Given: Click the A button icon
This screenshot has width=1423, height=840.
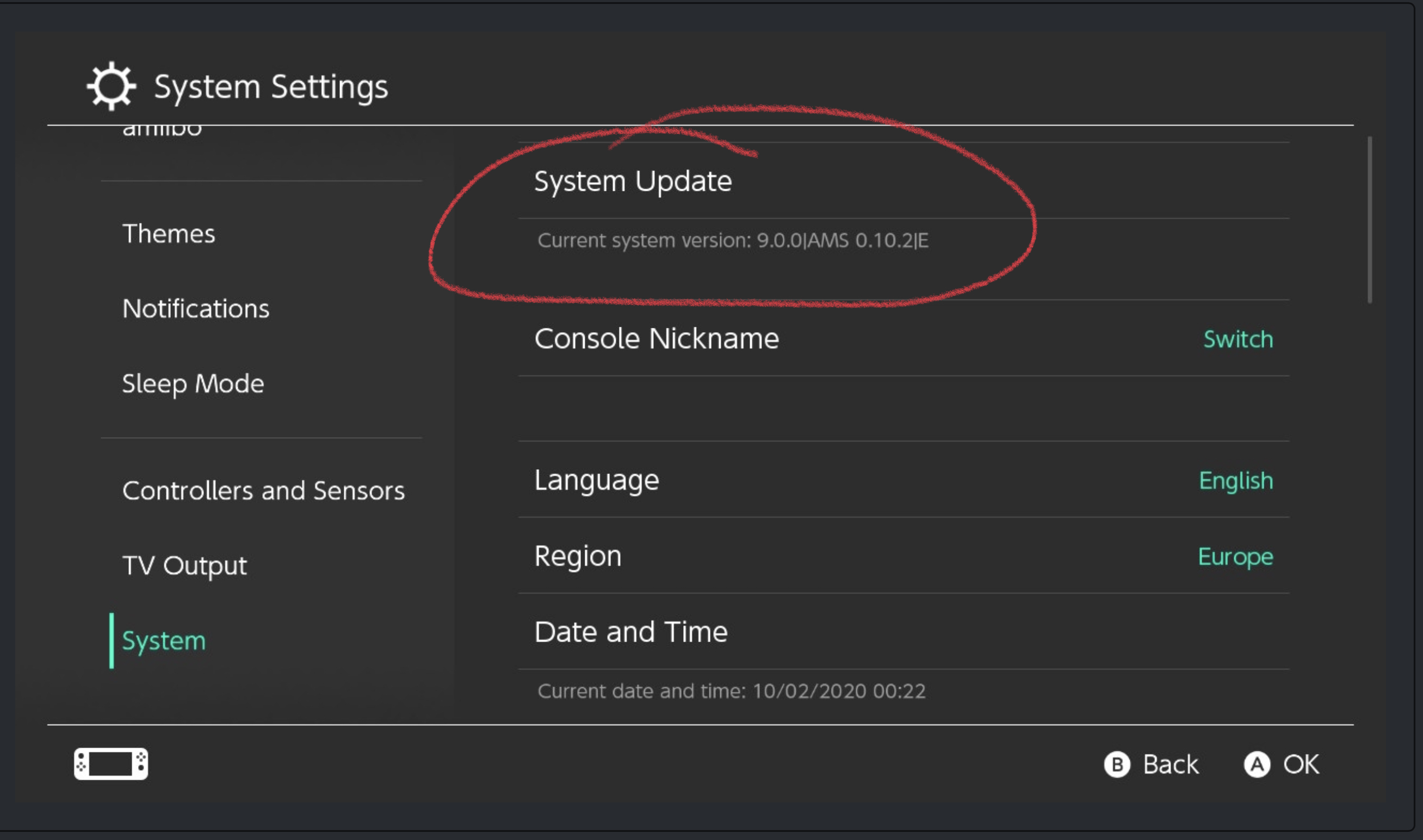Looking at the screenshot, I should 1257,765.
